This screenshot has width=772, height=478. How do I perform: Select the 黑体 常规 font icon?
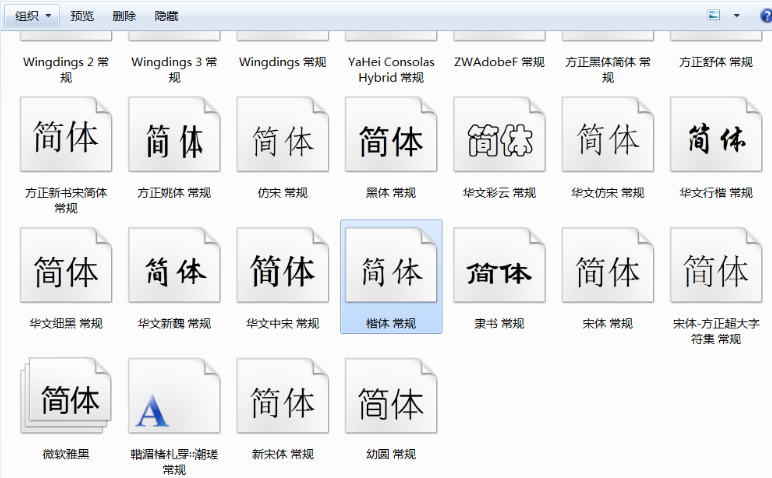pyautogui.click(x=391, y=134)
